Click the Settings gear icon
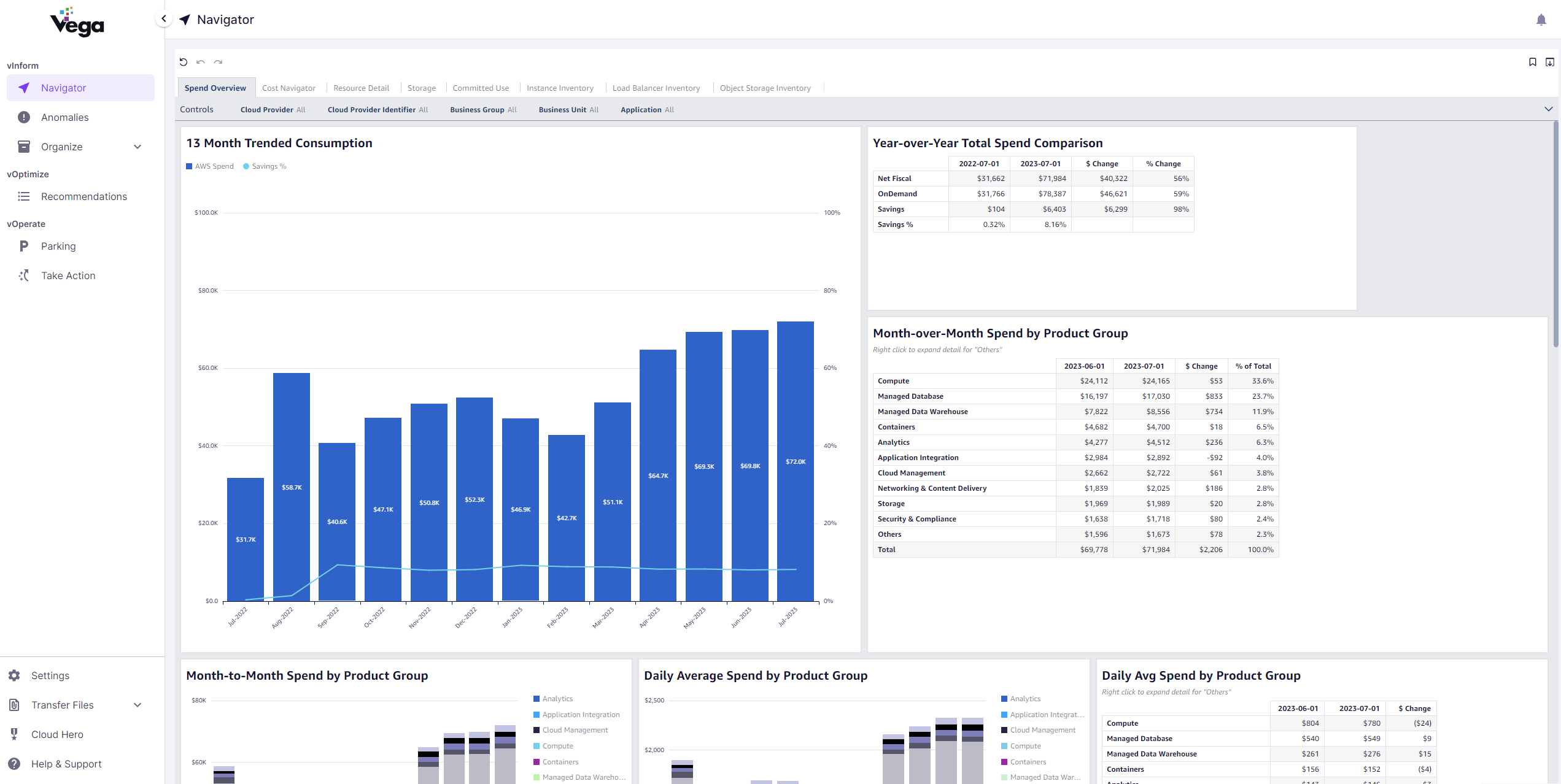Image resolution: width=1561 pixels, height=784 pixels. [14, 675]
